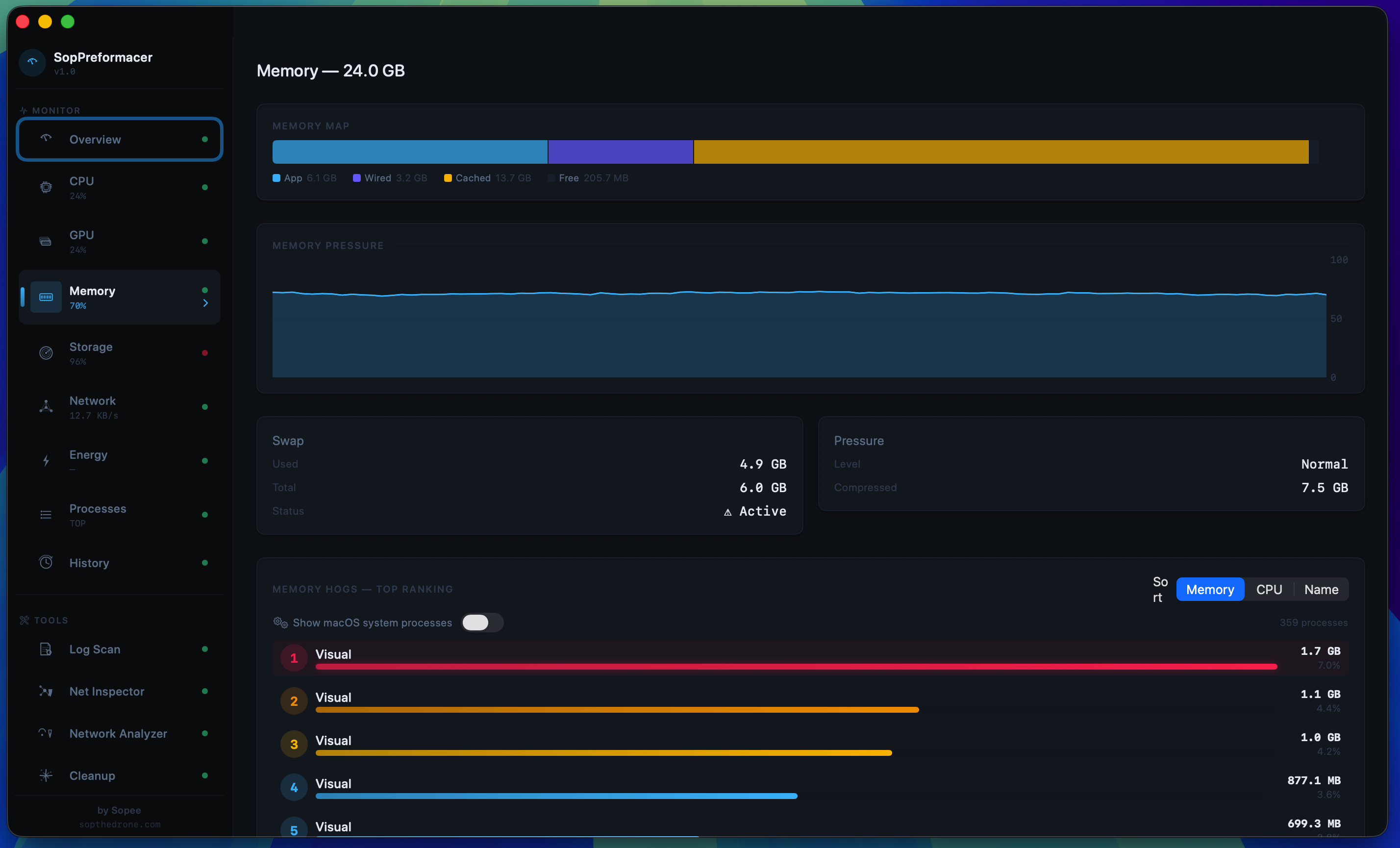
Task: Click the Memory sort button
Action: pos(1210,589)
